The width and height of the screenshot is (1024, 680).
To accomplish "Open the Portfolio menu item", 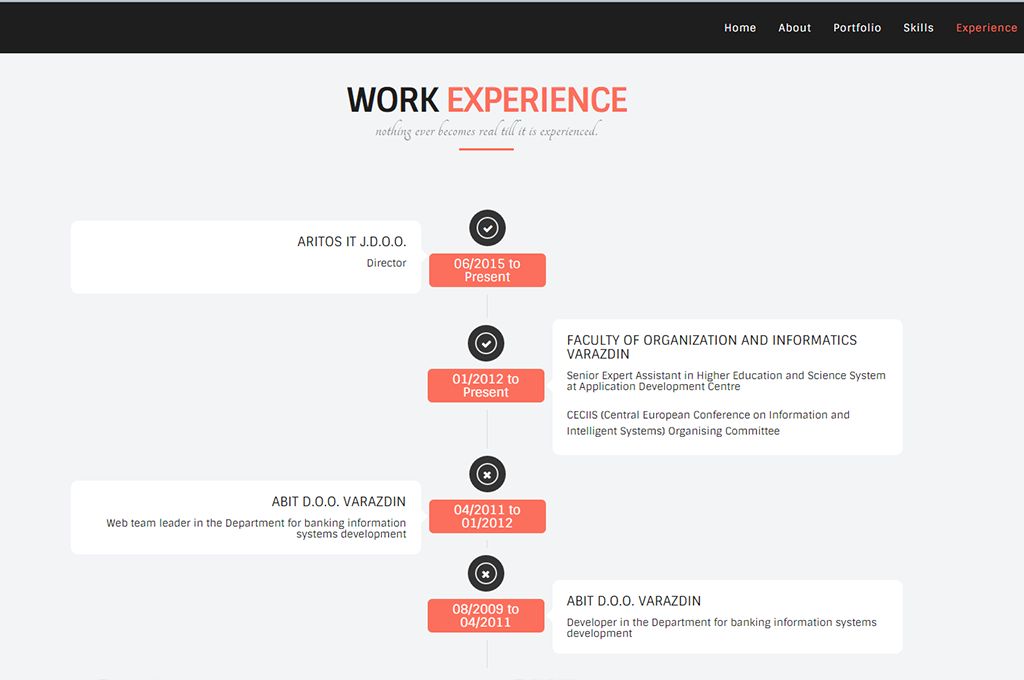I will (x=857, y=28).
